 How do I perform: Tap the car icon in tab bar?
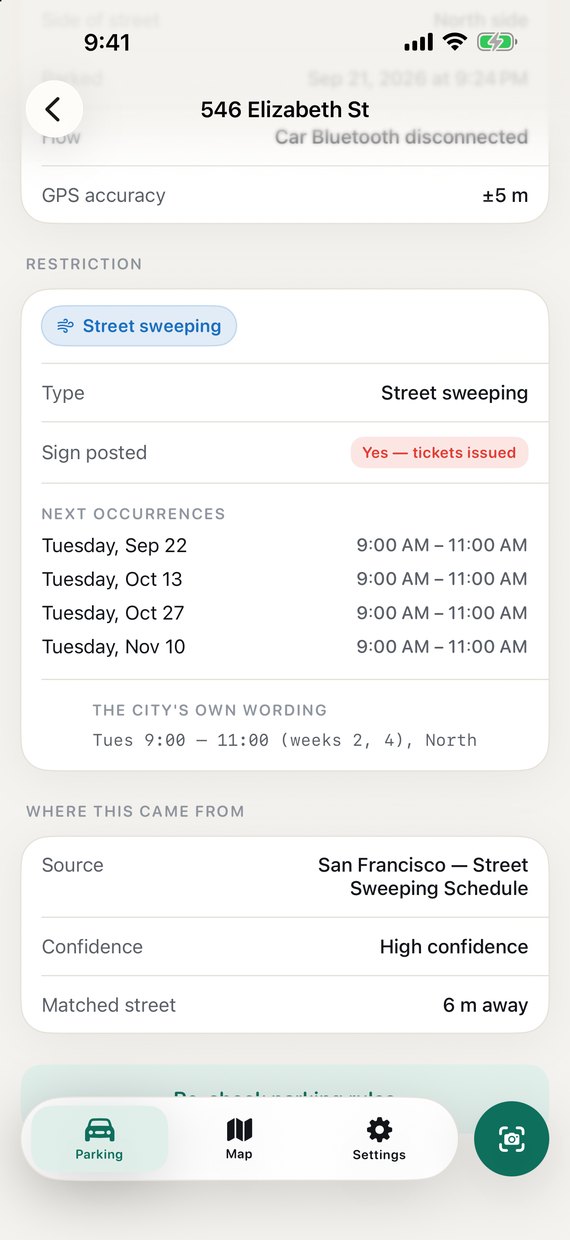pos(99,1130)
